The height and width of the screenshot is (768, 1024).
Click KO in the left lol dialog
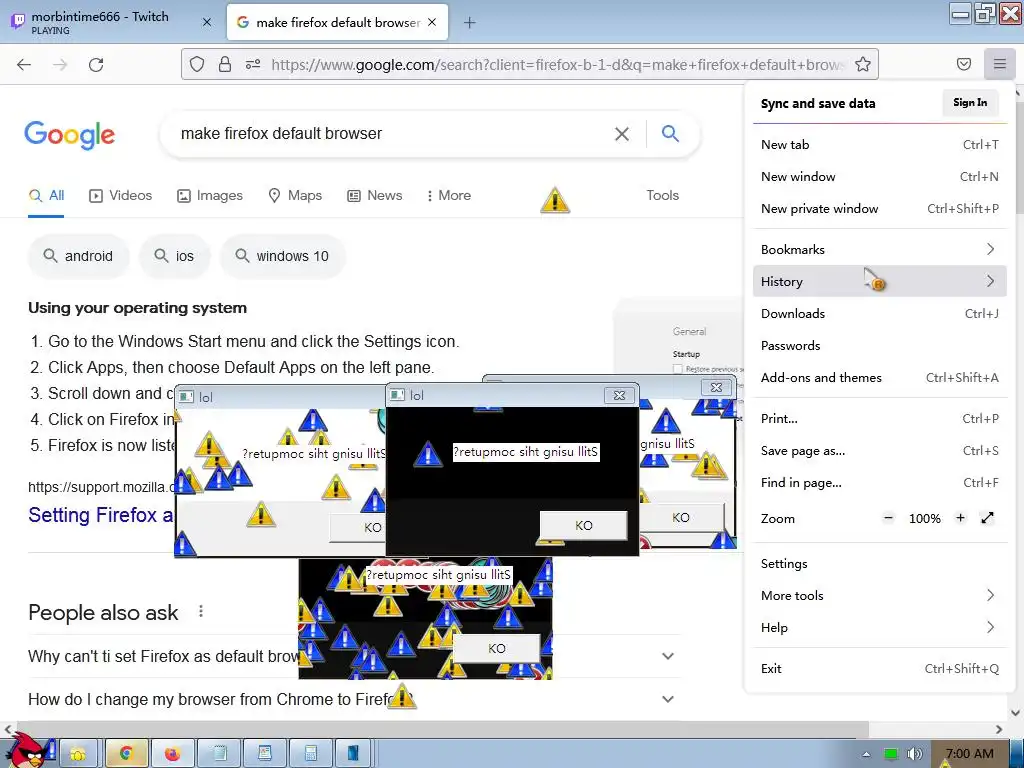[357, 528]
